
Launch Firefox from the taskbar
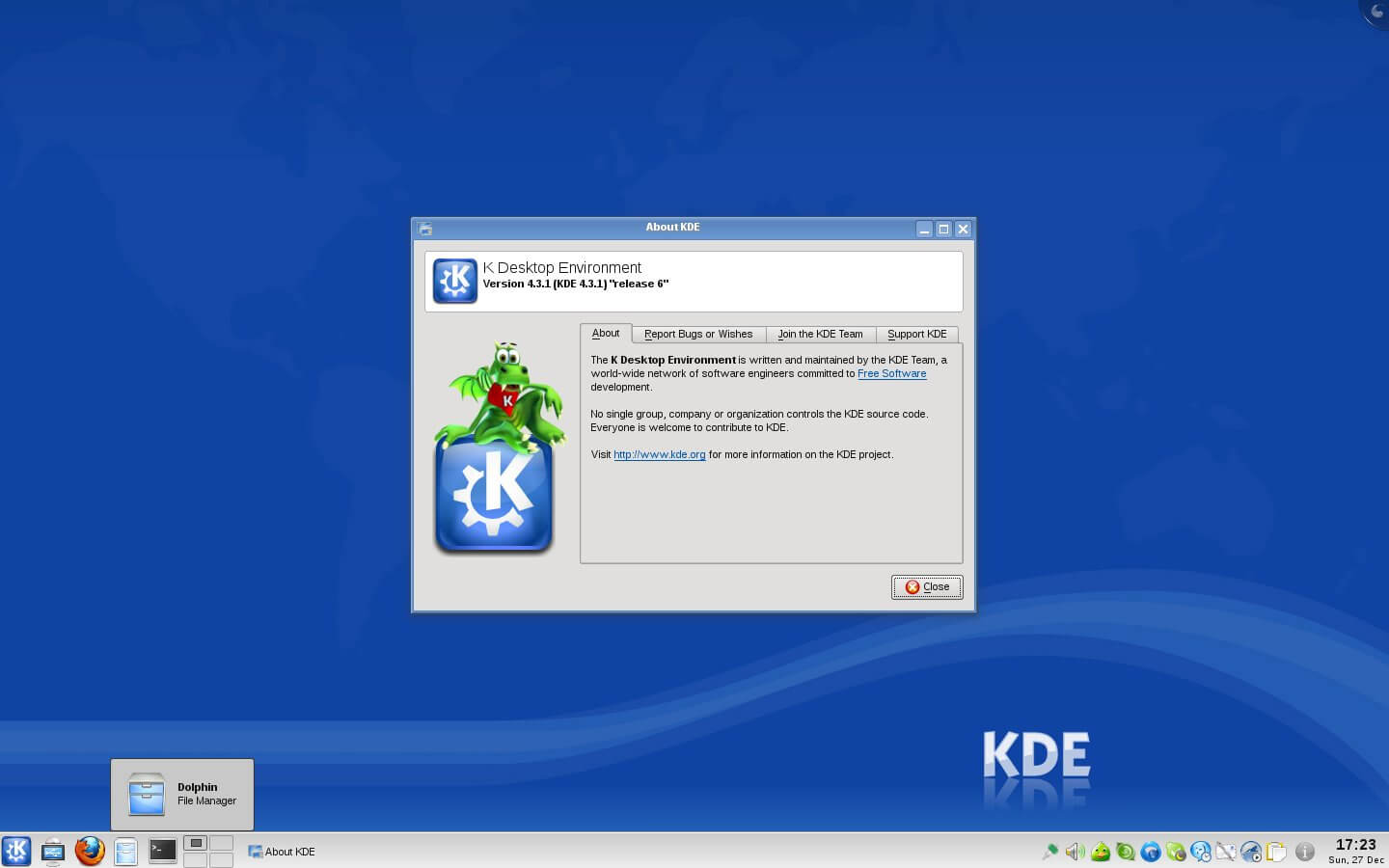click(89, 852)
